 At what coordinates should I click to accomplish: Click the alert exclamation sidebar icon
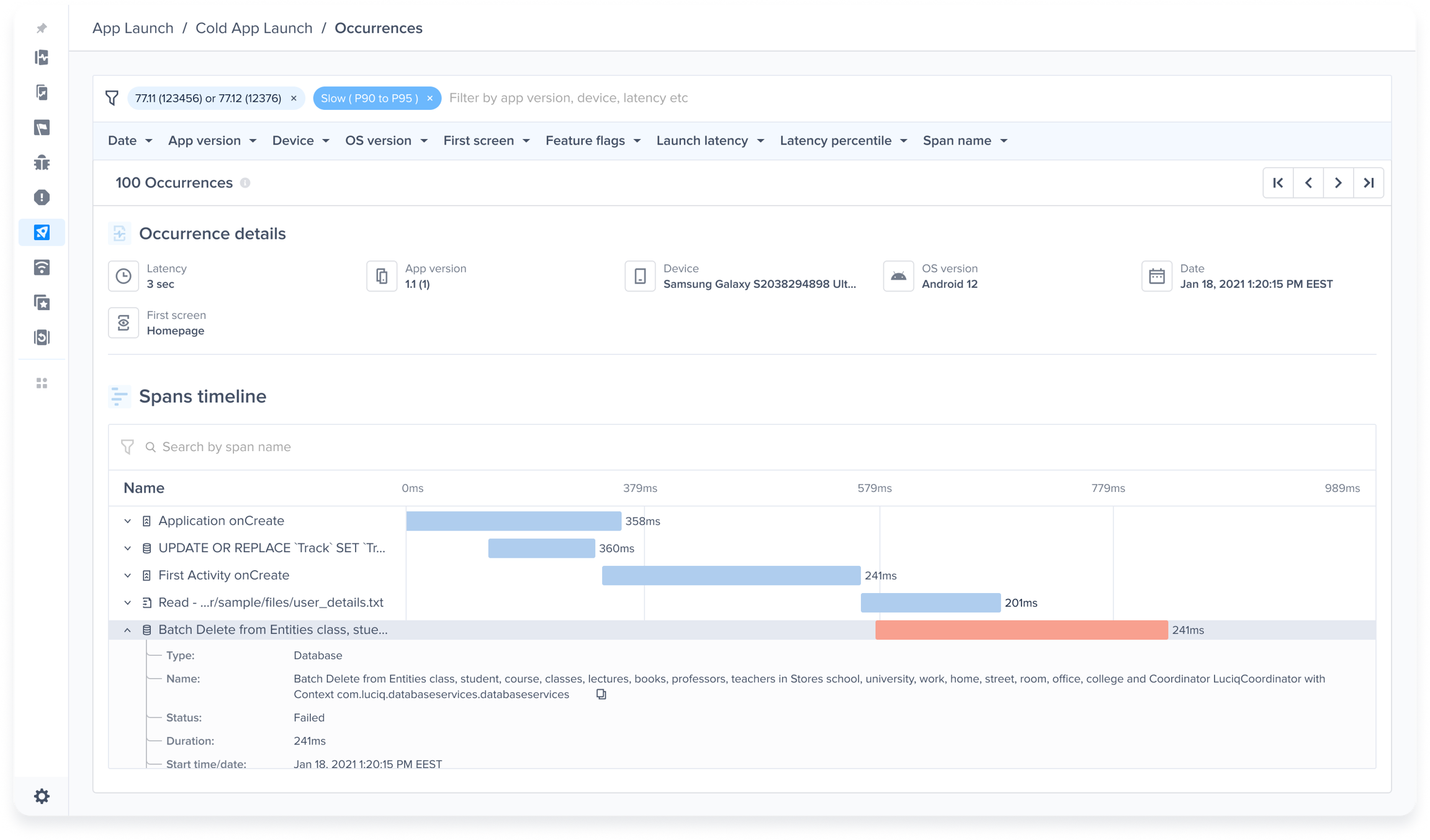[x=42, y=197]
